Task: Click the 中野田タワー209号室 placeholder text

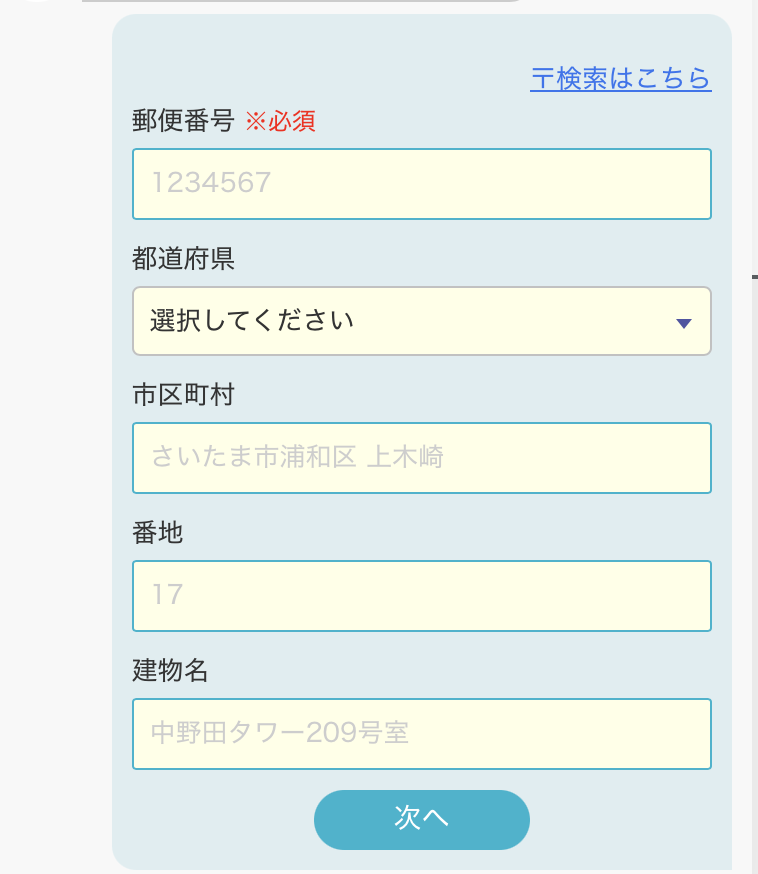Action: point(280,733)
